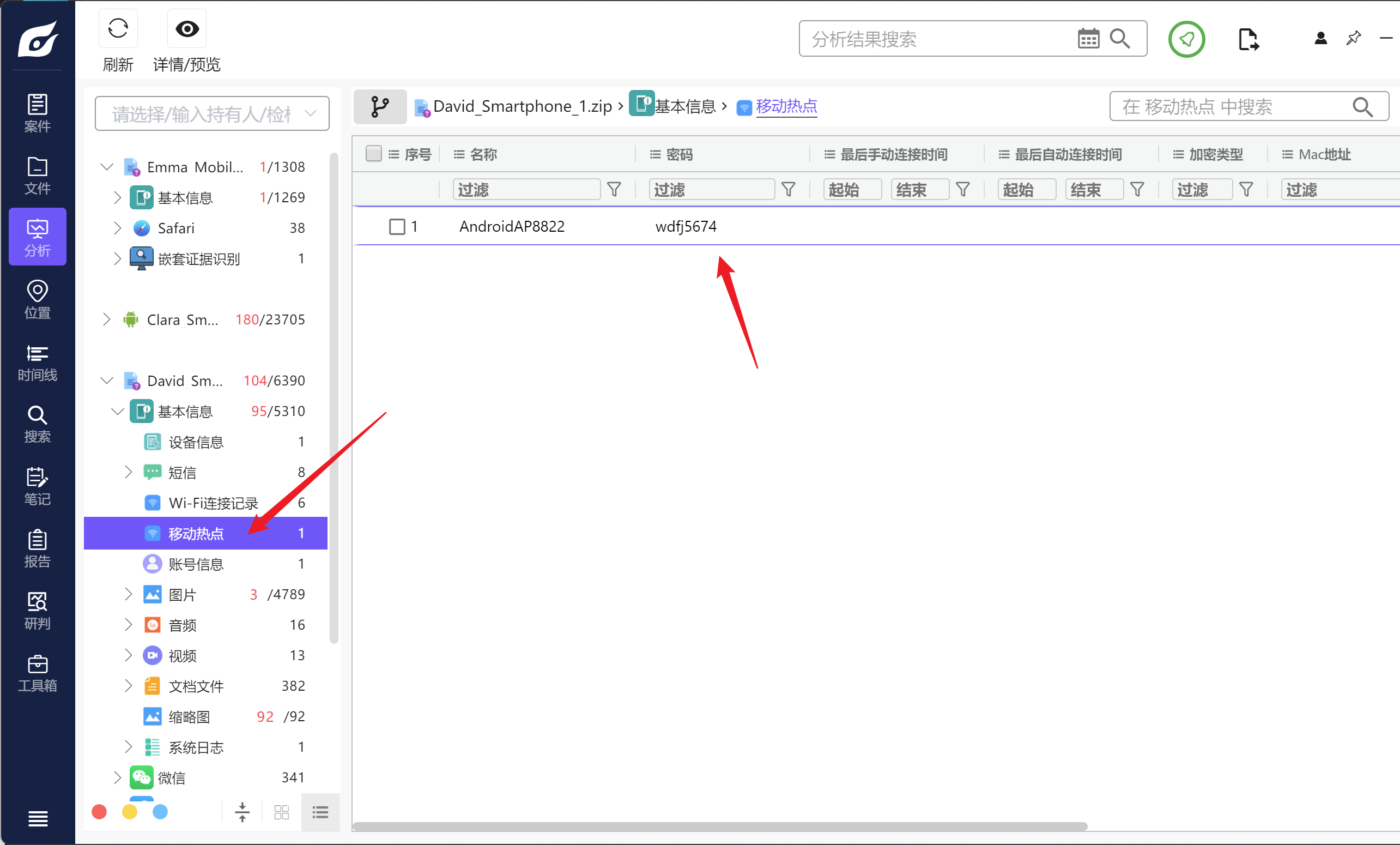This screenshot has height=845, width=1400.
Task: Open the Toolbox (工具箱) sidebar section
Action: tap(38, 673)
